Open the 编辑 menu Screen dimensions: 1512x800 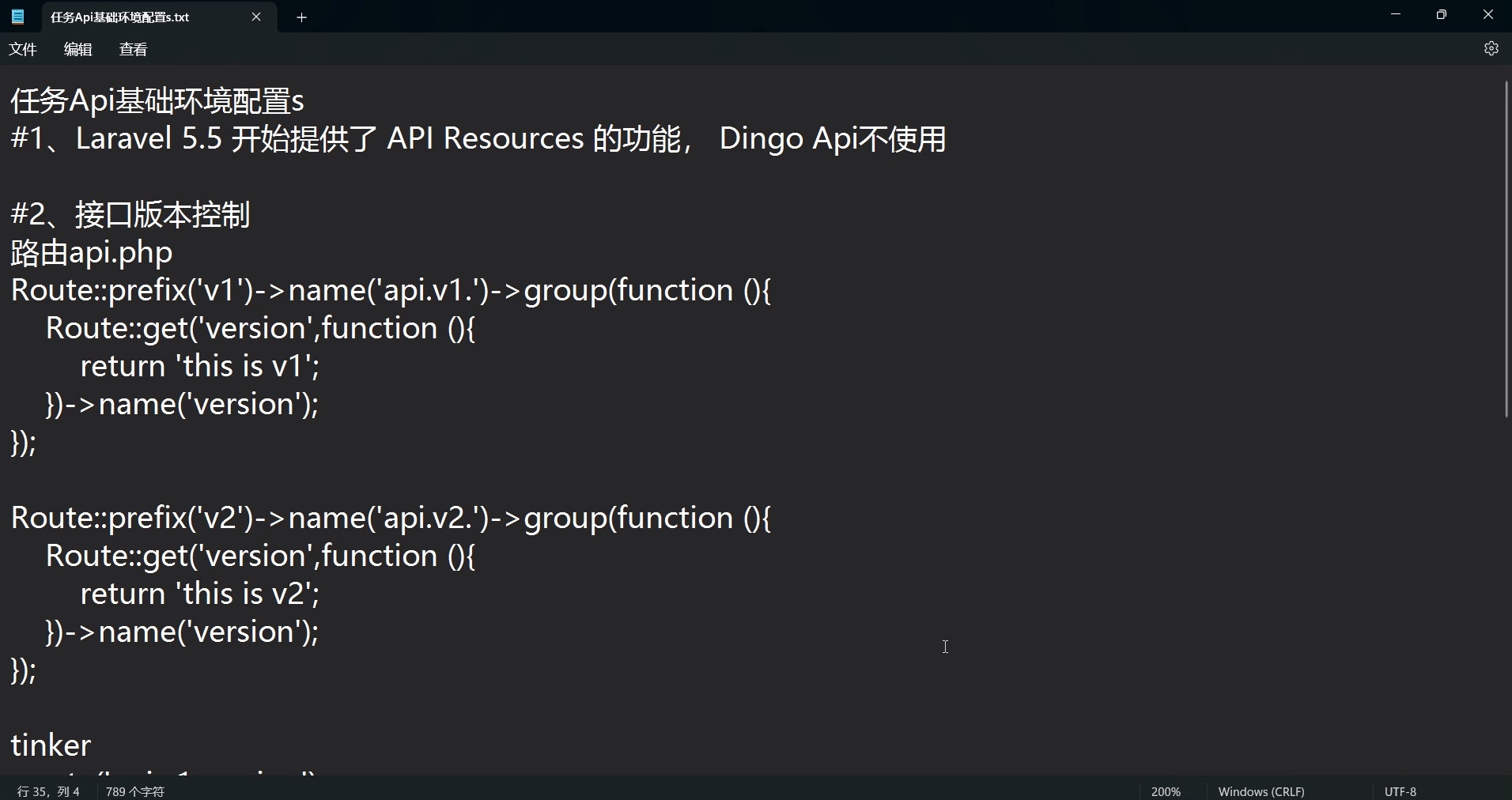point(77,48)
